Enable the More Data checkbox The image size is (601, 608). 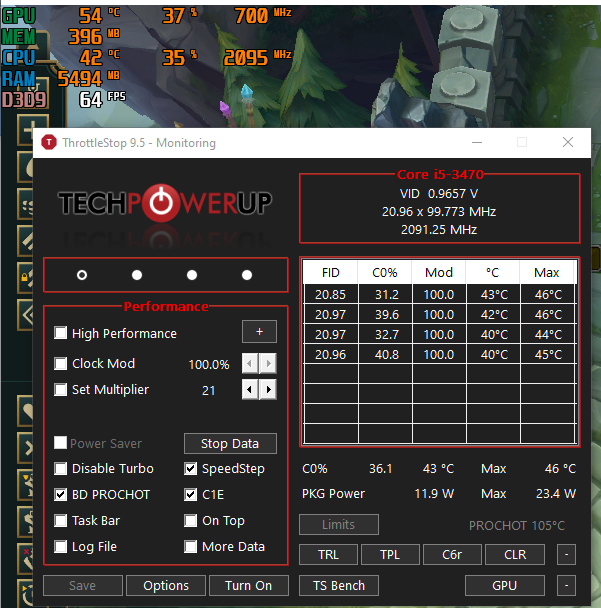[190, 546]
